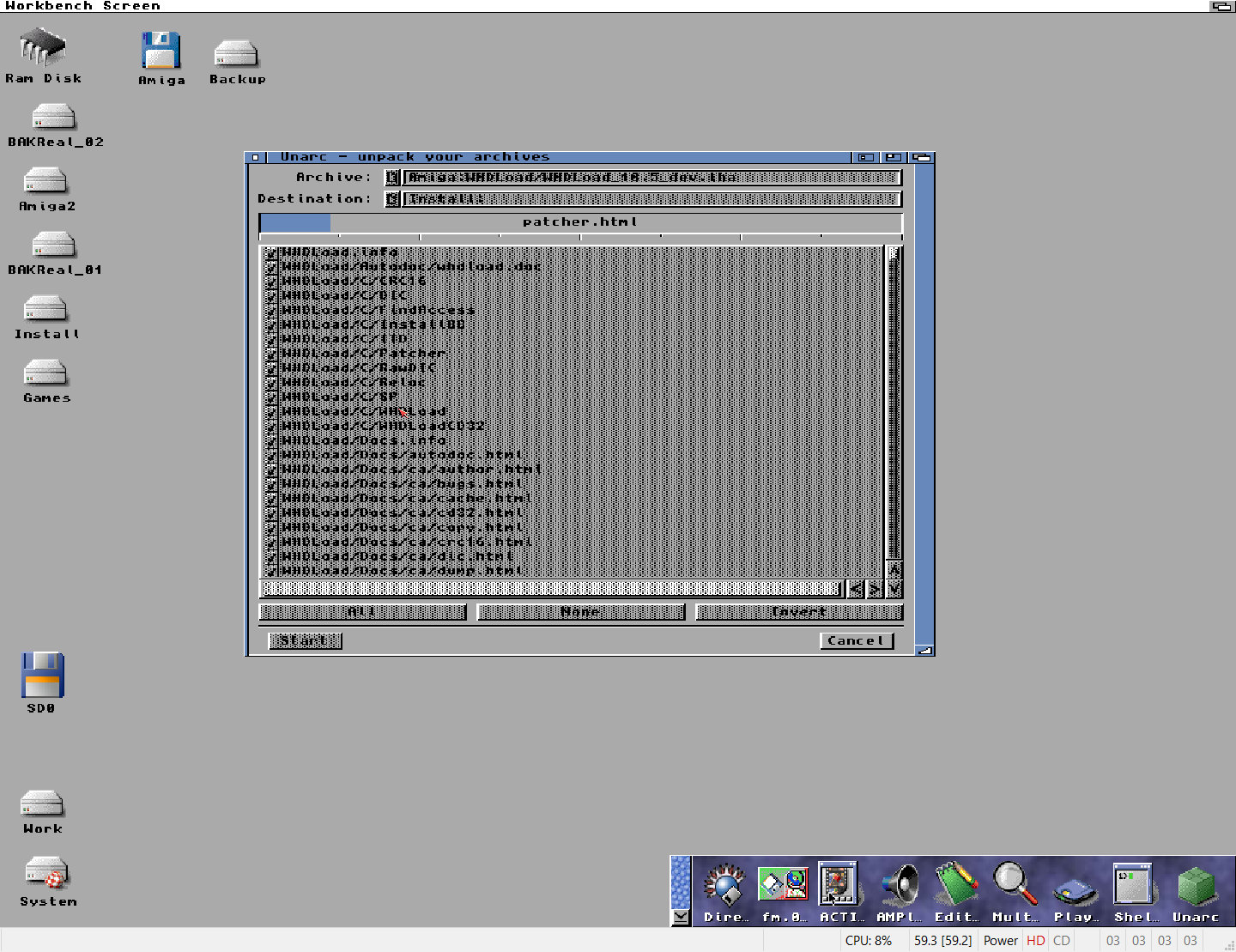Click the horizontal file list scrollbar
The height and width of the screenshot is (952, 1236).
click(552, 589)
